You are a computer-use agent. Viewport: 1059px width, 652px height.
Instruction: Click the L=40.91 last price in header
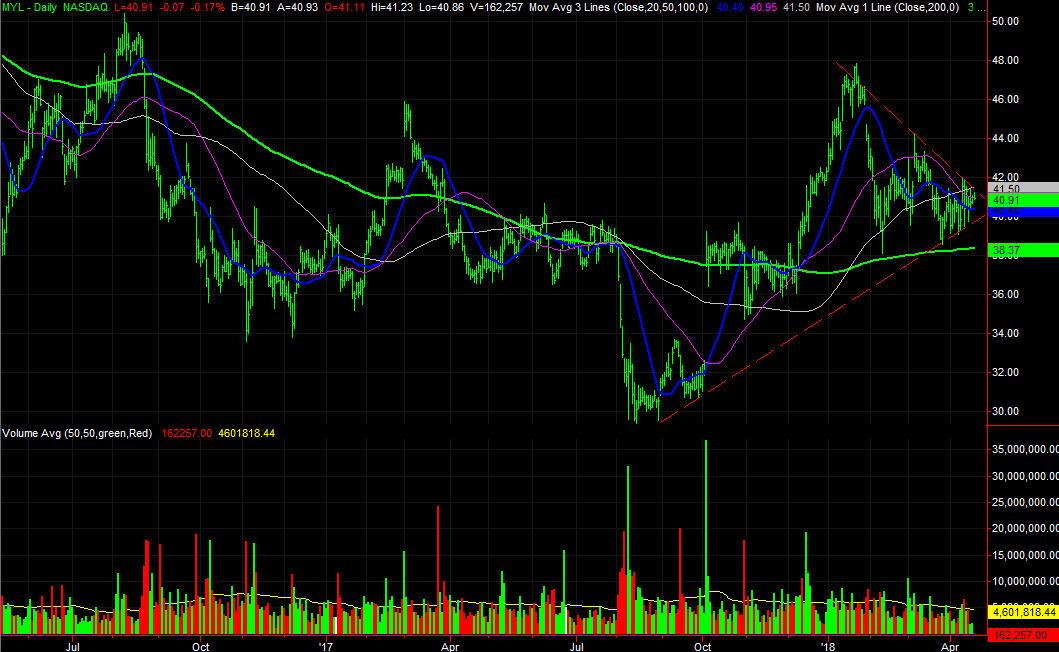pyautogui.click(x=132, y=7)
